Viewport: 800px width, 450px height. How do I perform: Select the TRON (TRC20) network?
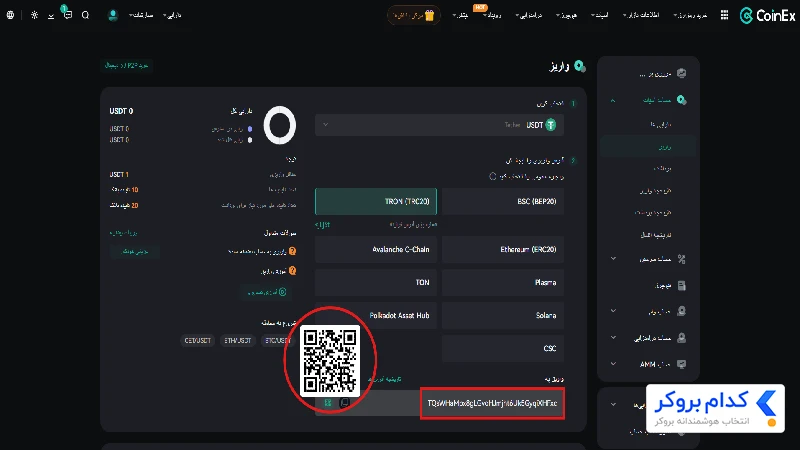click(x=376, y=202)
